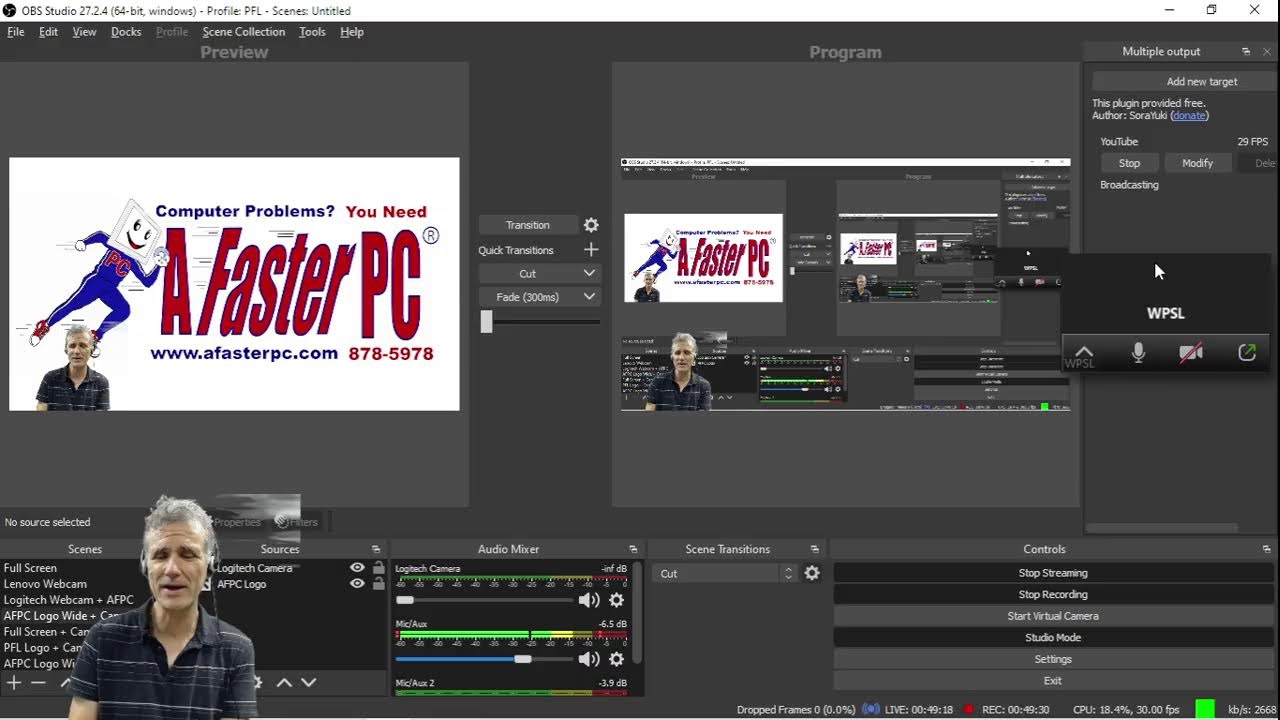The width and height of the screenshot is (1280, 720).
Task: Open the donate link
Action: click(x=1189, y=116)
